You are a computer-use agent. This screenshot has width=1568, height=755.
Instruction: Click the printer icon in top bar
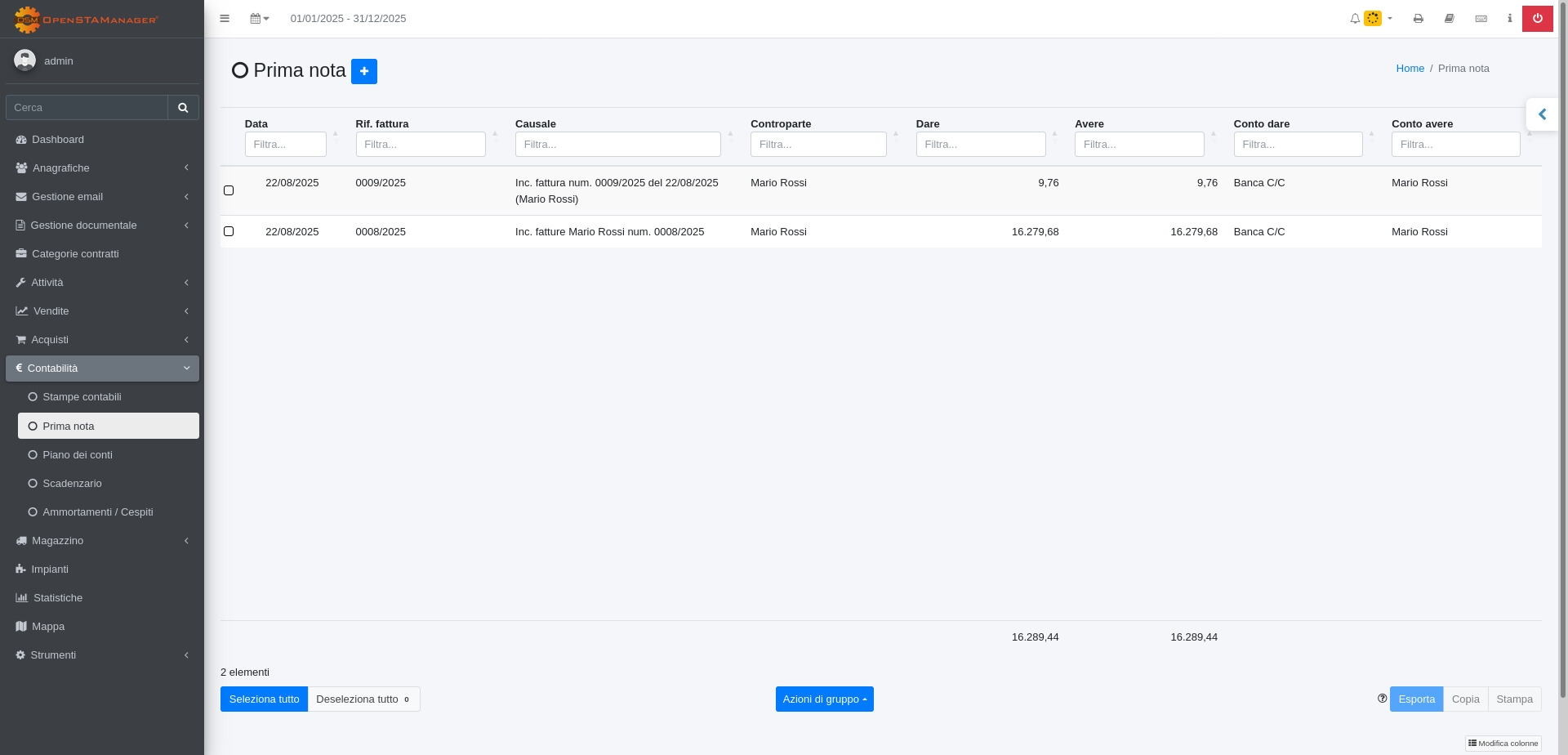[x=1418, y=19]
